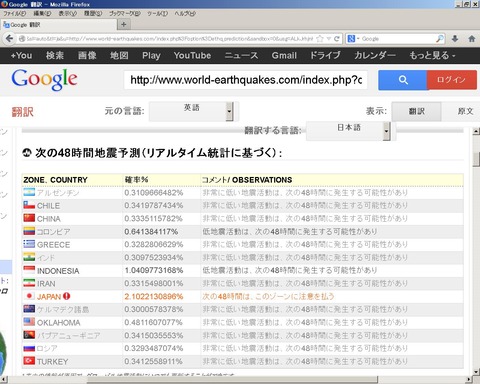Open 画像 in the Google bar

[87, 55]
